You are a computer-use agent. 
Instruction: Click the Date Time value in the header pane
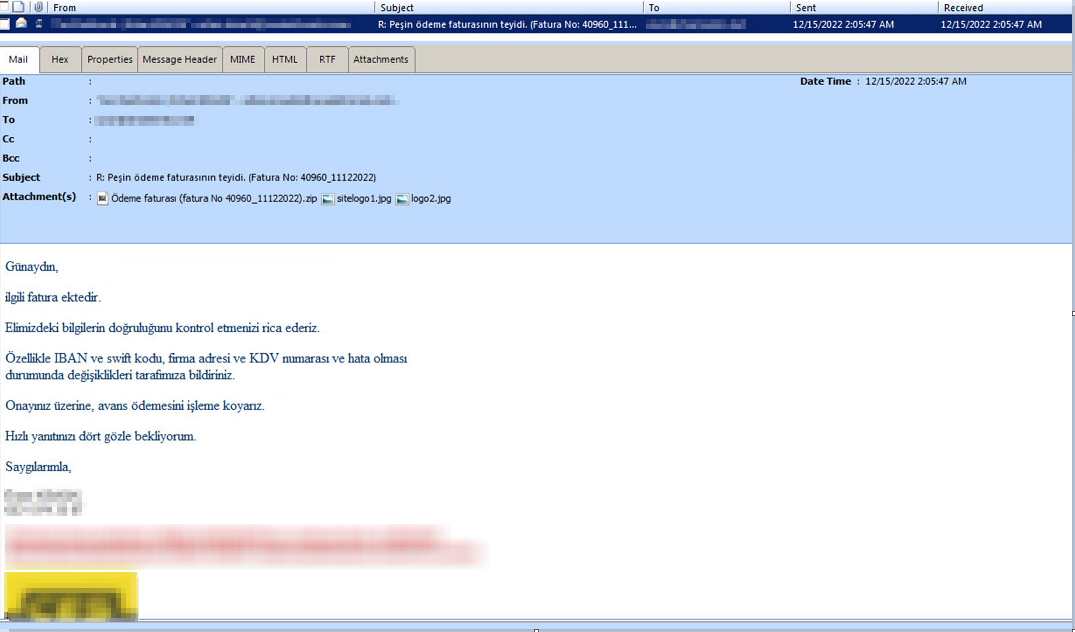[x=916, y=81]
